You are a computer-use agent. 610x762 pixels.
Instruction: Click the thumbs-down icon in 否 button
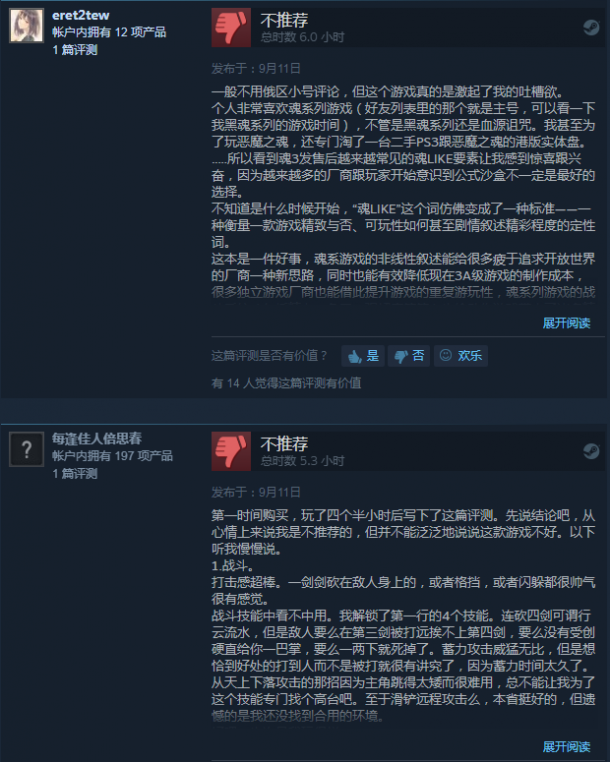click(x=401, y=357)
